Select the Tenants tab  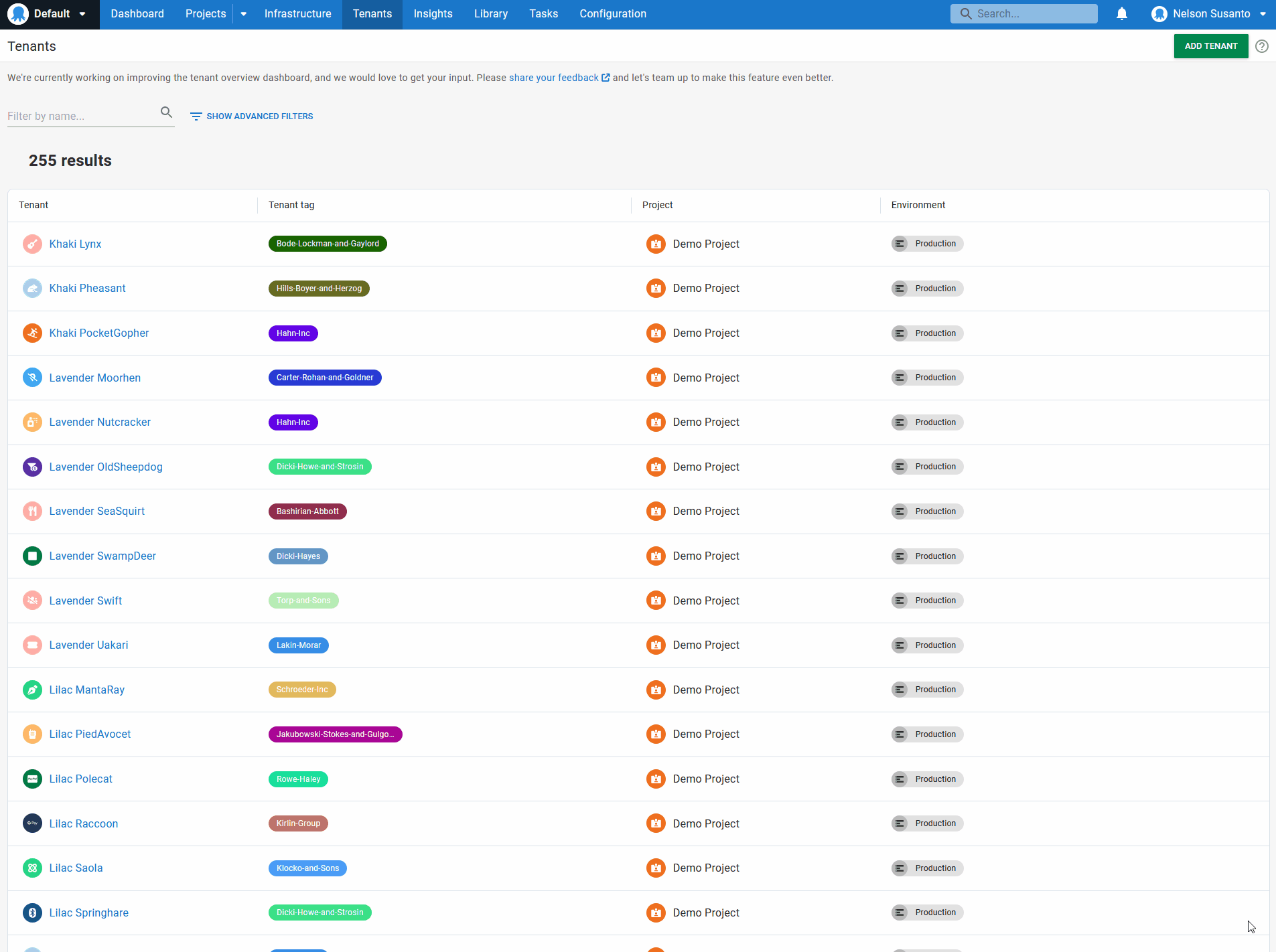[x=372, y=14]
